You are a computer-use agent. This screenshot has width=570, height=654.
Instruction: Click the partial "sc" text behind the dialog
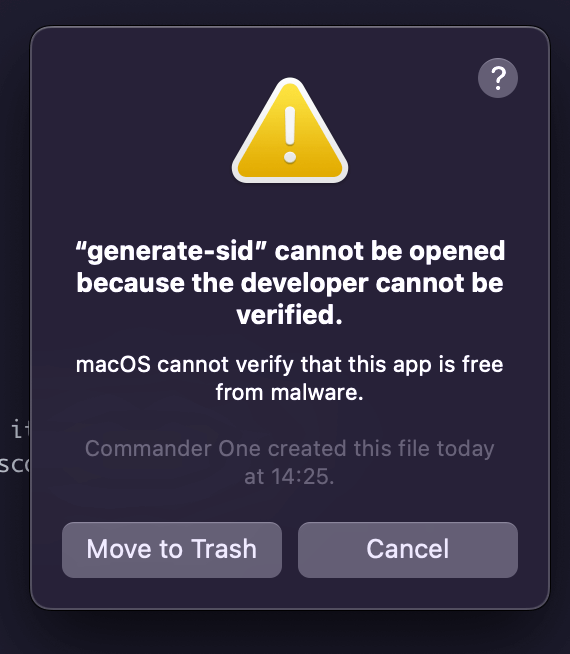[15, 464]
